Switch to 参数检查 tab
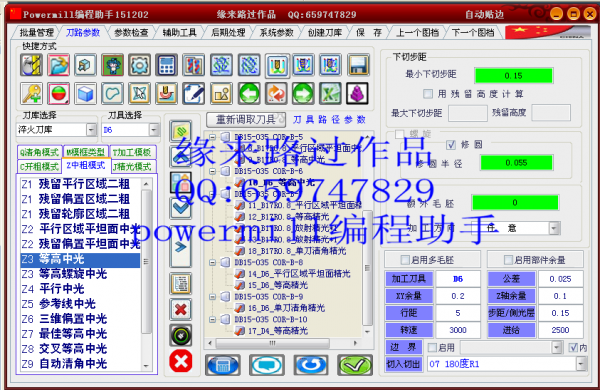The width and height of the screenshot is (600, 390). 131,33
